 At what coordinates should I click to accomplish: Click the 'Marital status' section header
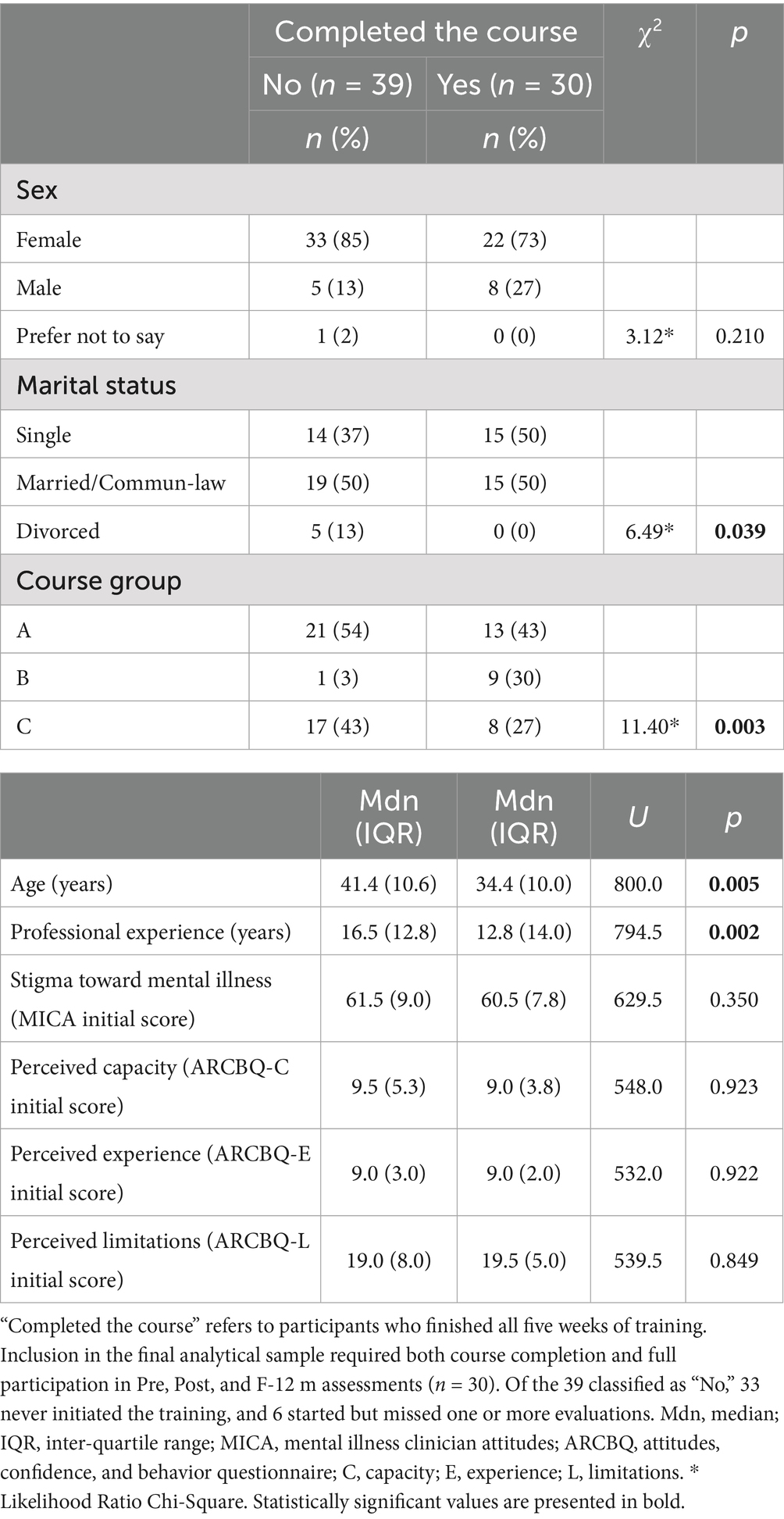click(96, 385)
